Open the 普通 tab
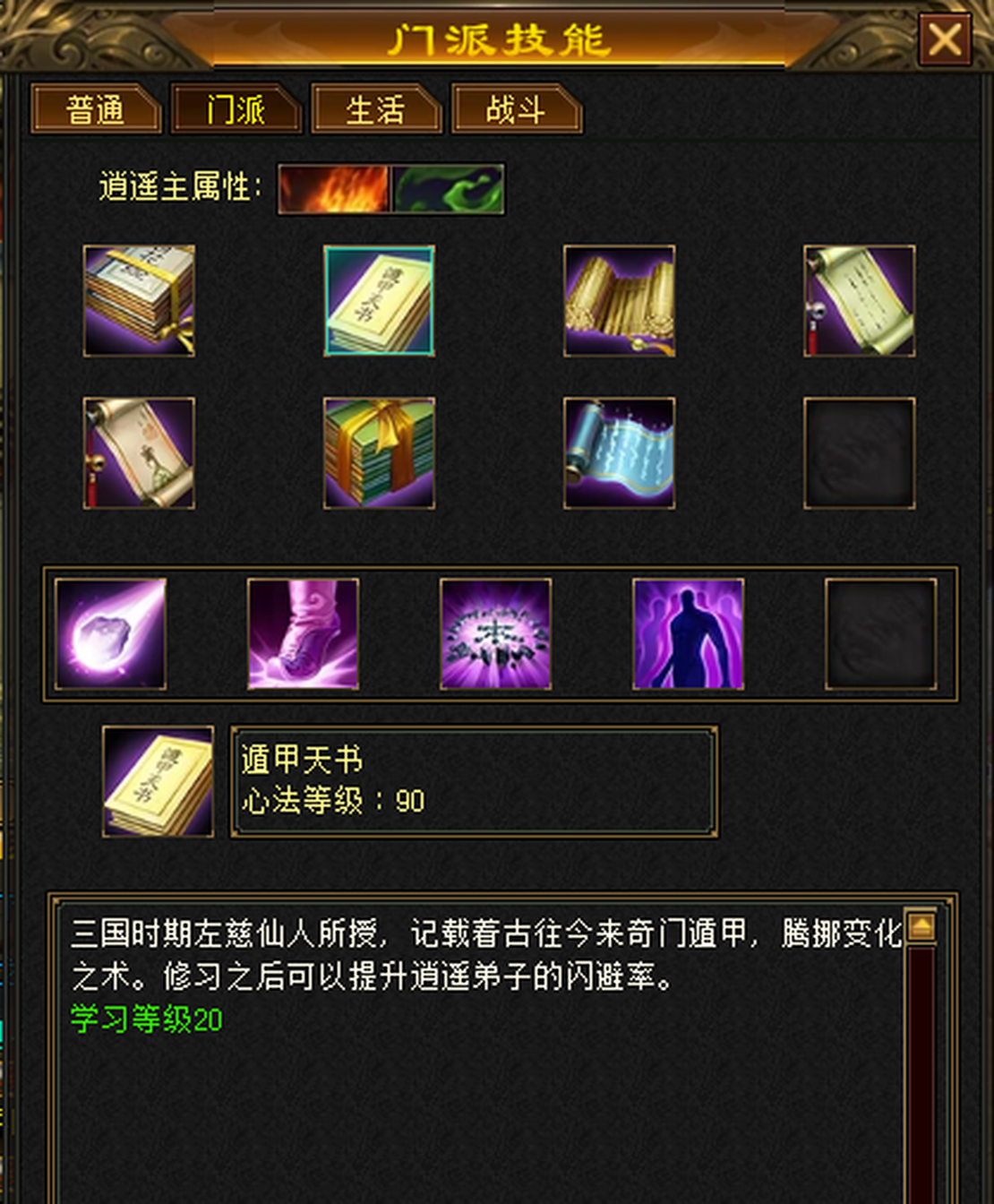 tap(96, 109)
